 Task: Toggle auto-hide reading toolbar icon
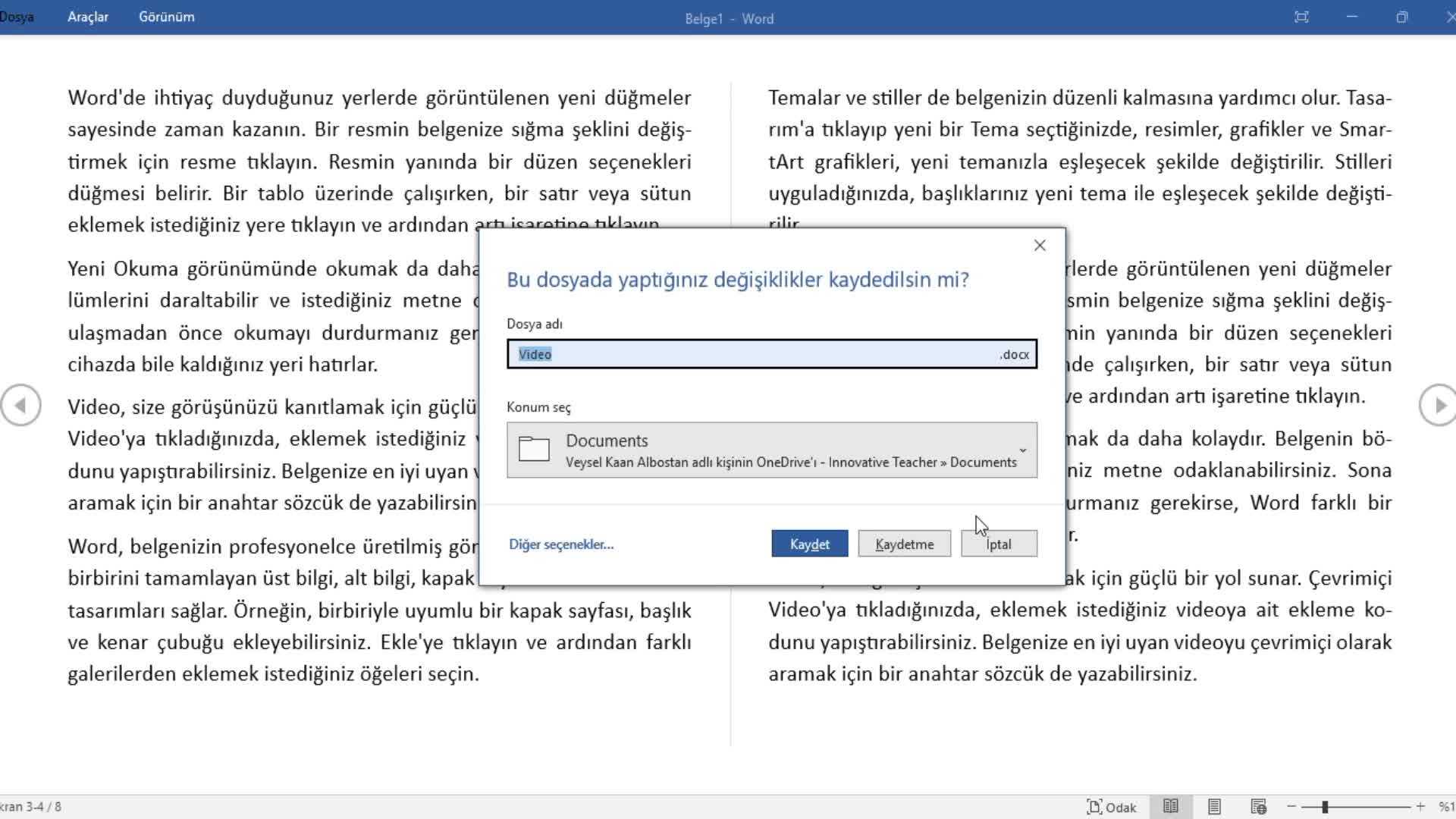point(1301,17)
